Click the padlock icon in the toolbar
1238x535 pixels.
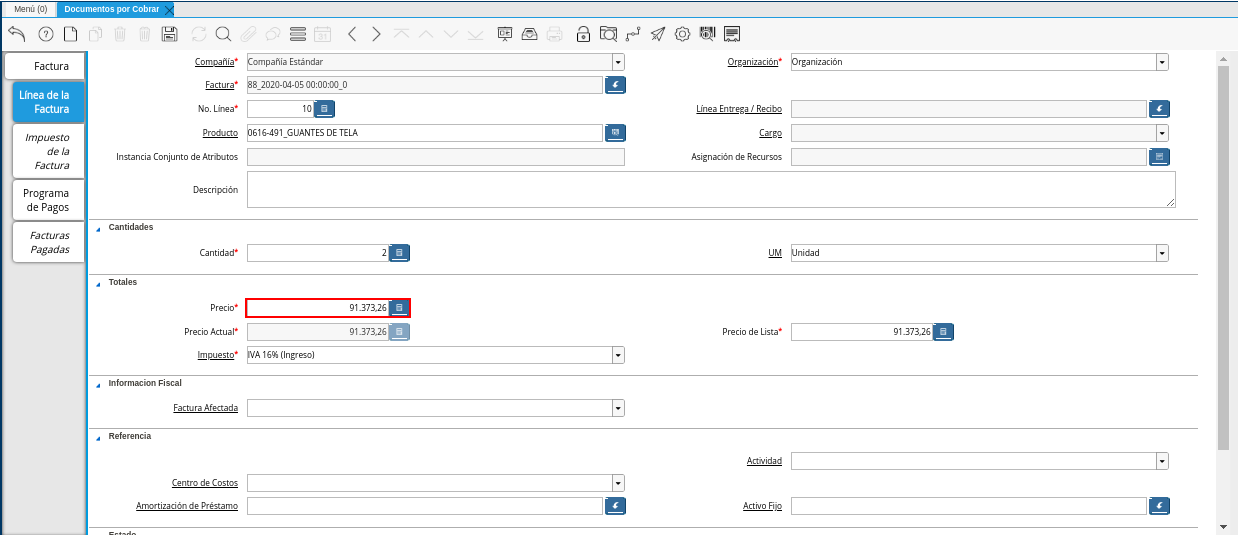(x=583, y=34)
